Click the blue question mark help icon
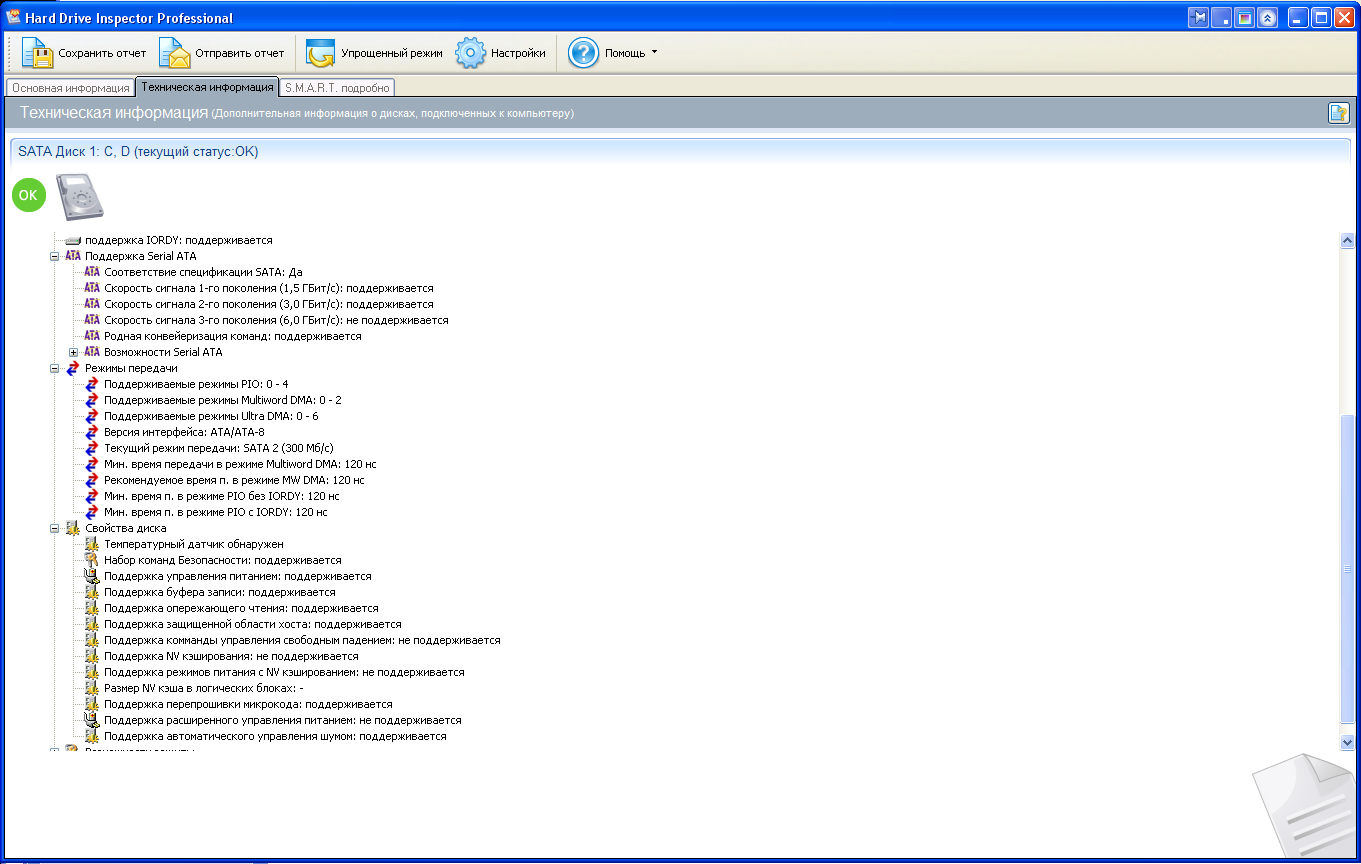This screenshot has height=864, width=1361. (x=584, y=53)
